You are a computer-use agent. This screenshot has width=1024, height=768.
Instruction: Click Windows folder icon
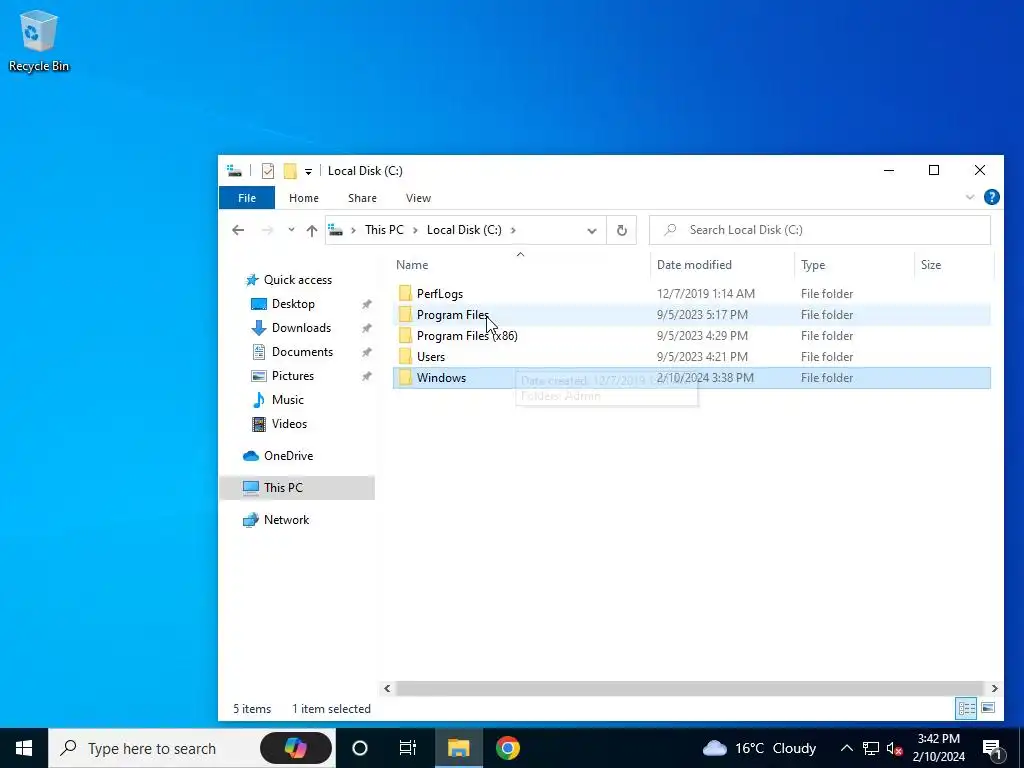(x=406, y=377)
